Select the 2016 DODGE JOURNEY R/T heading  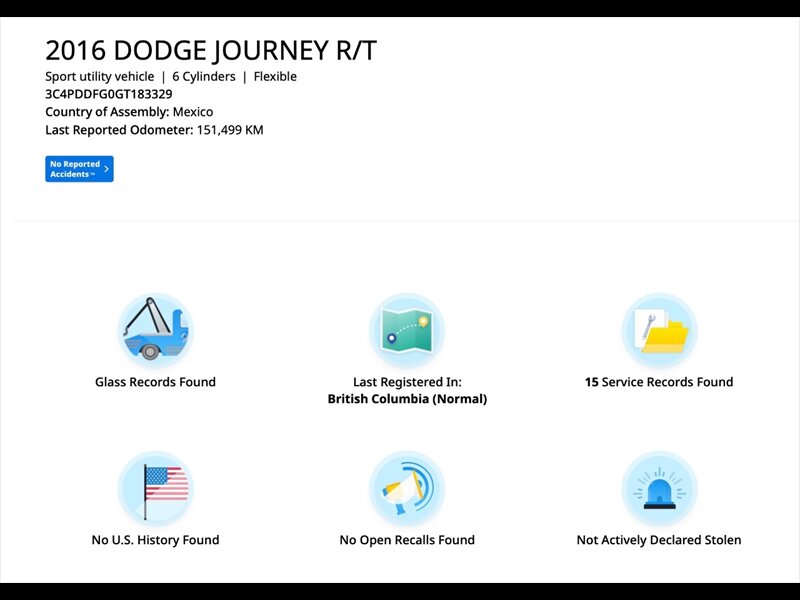[211, 51]
